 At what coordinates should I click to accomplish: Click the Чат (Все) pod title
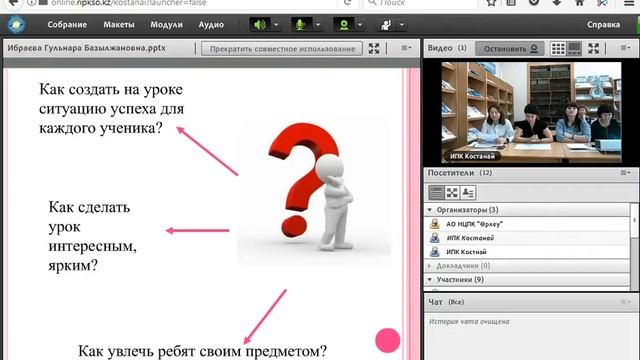[x=446, y=302]
